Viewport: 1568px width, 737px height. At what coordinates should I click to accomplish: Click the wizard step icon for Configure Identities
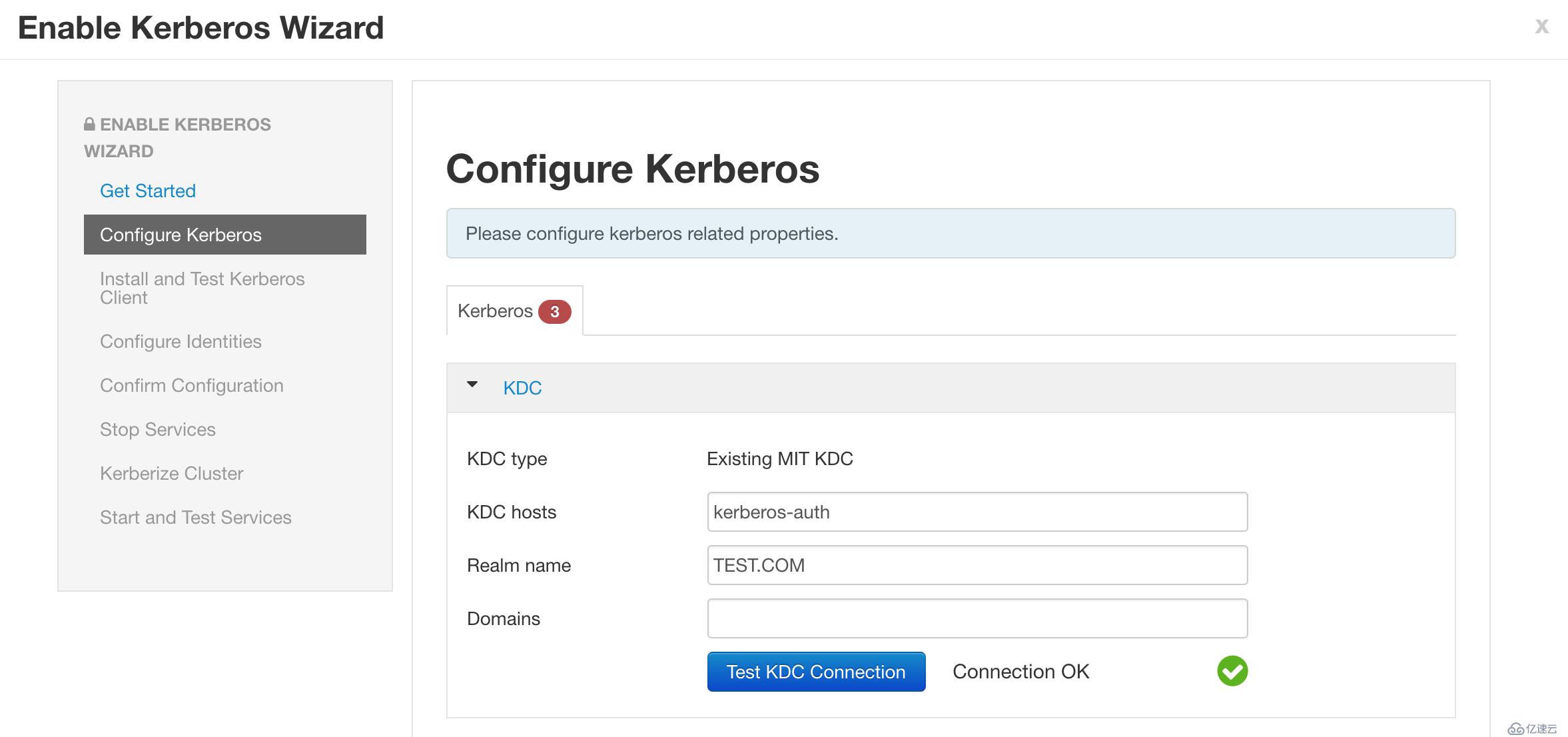(x=180, y=339)
